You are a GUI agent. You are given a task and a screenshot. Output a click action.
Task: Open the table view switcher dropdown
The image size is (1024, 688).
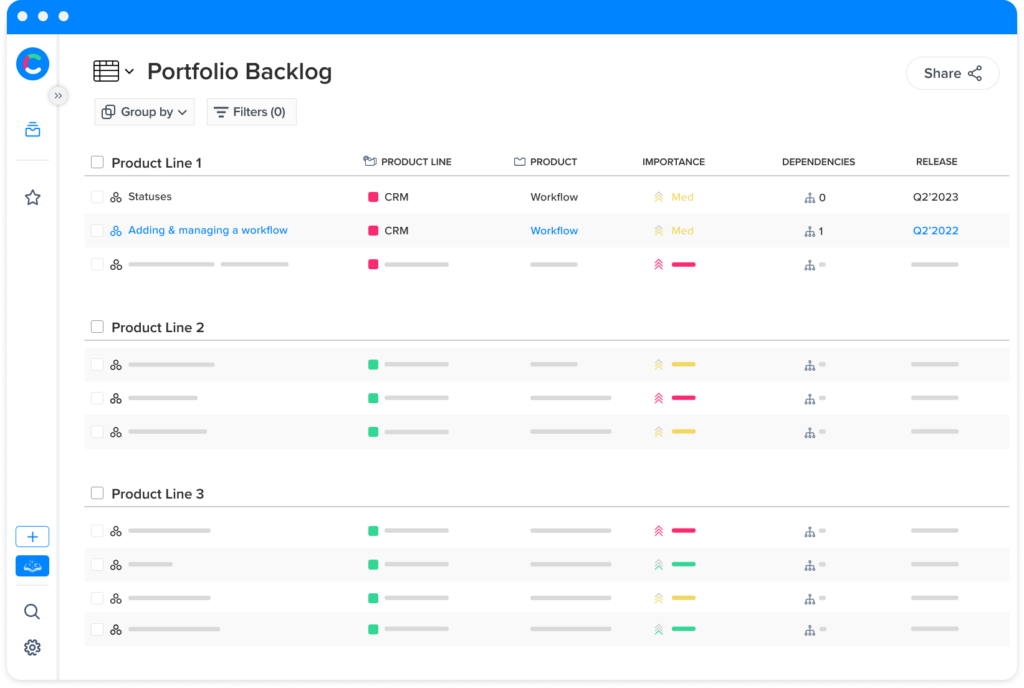click(x=113, y=71)
